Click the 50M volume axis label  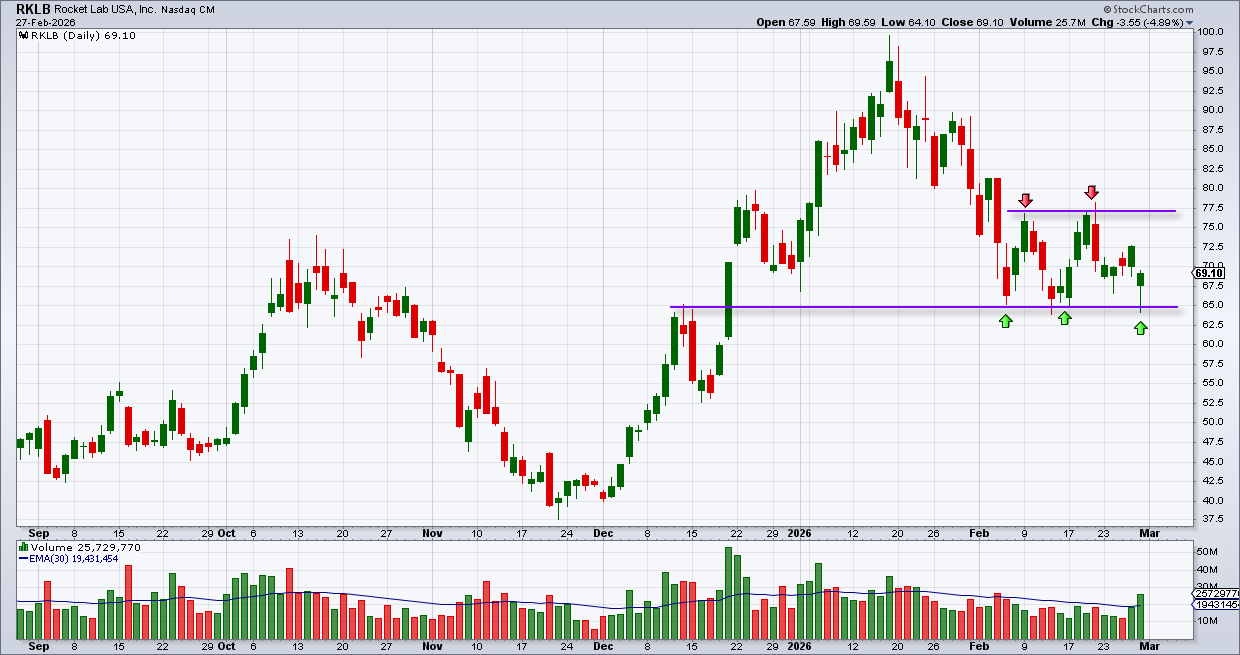tap(1208, 552)
